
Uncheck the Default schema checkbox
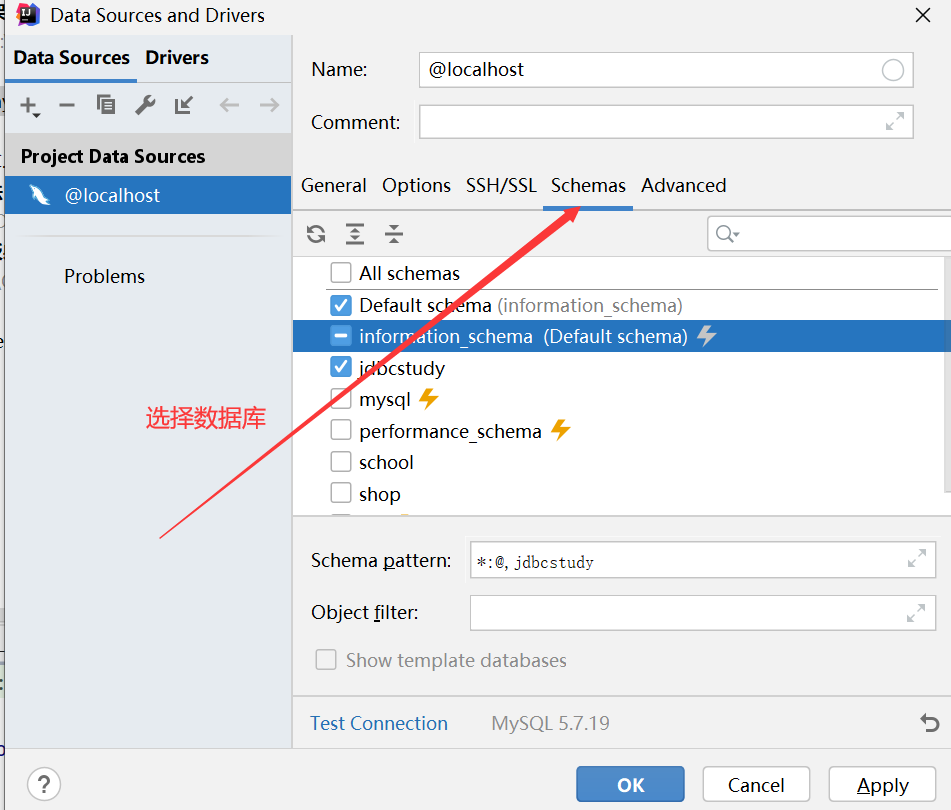pyautogui.click(x=341, y=305)
